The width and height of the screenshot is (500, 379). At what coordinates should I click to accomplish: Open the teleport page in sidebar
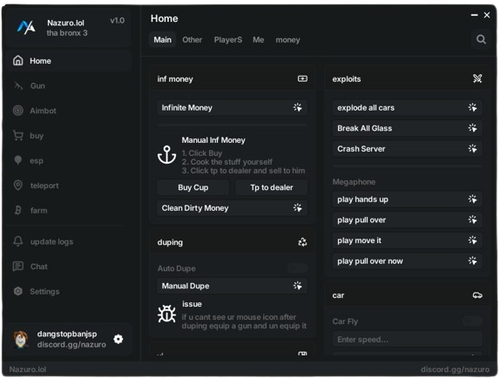[69, 185]
